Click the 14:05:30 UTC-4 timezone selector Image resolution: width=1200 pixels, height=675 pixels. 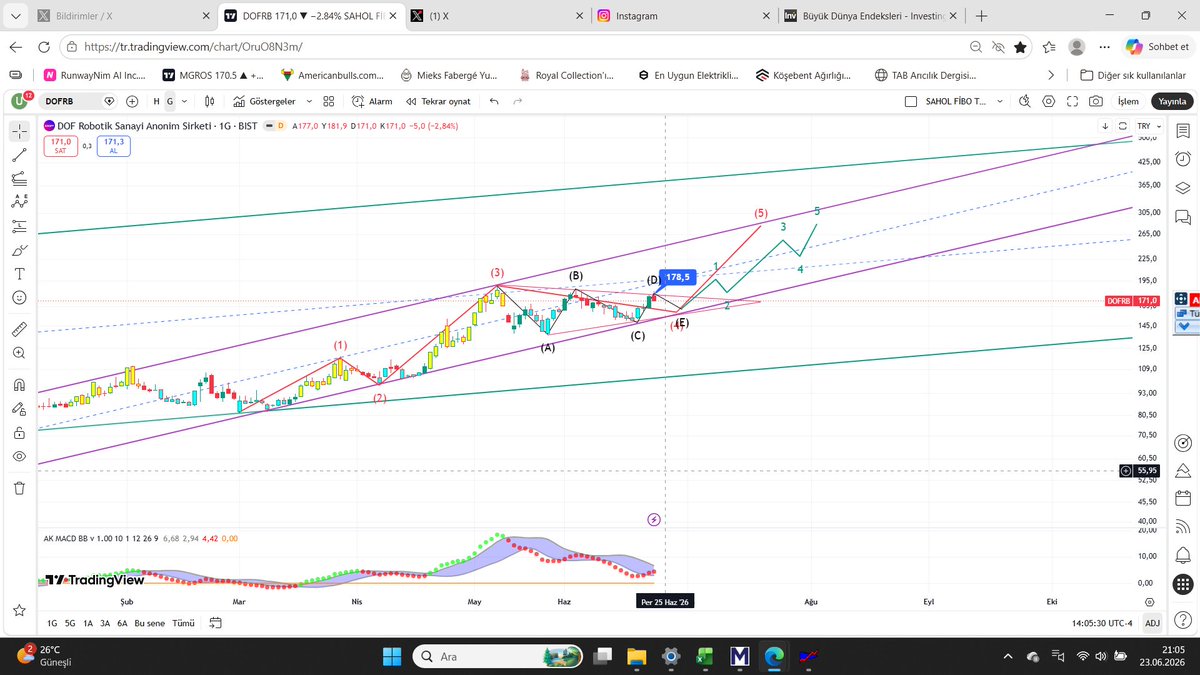[x=1101, y=623]
